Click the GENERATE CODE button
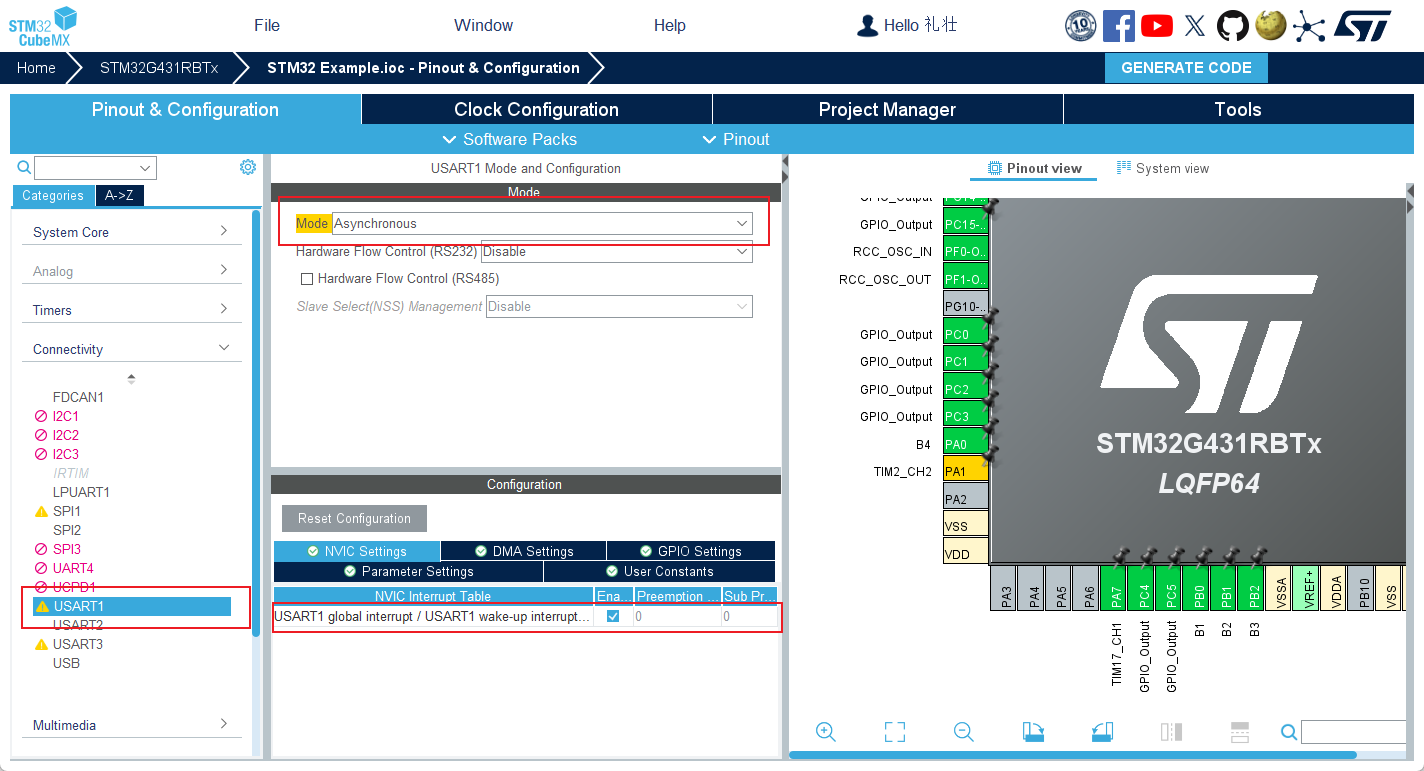 [x=1186, y=68]
